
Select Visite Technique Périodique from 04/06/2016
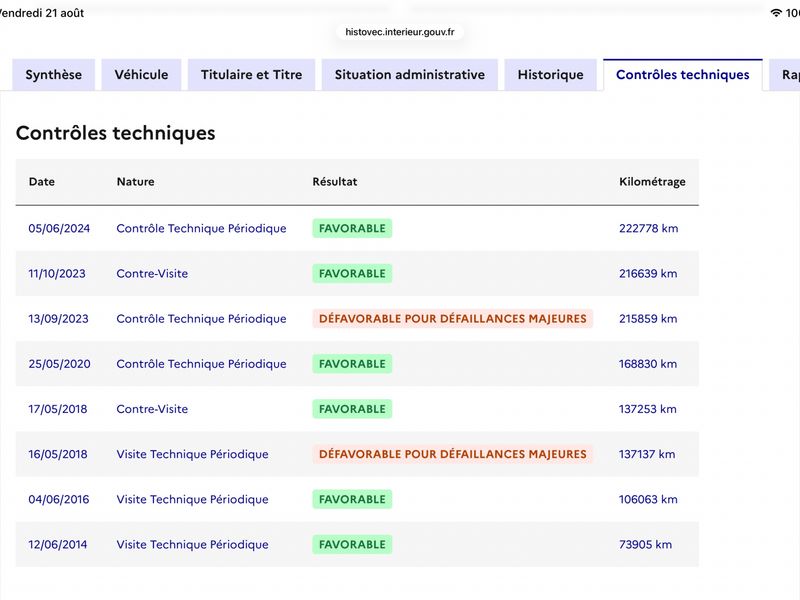192,499
